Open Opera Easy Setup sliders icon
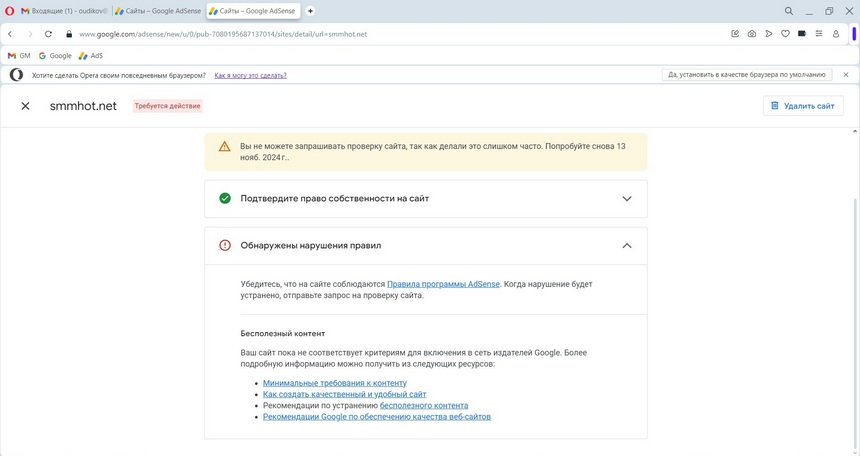The height and width of the screenshot is (456, 860). coord(818,33)
